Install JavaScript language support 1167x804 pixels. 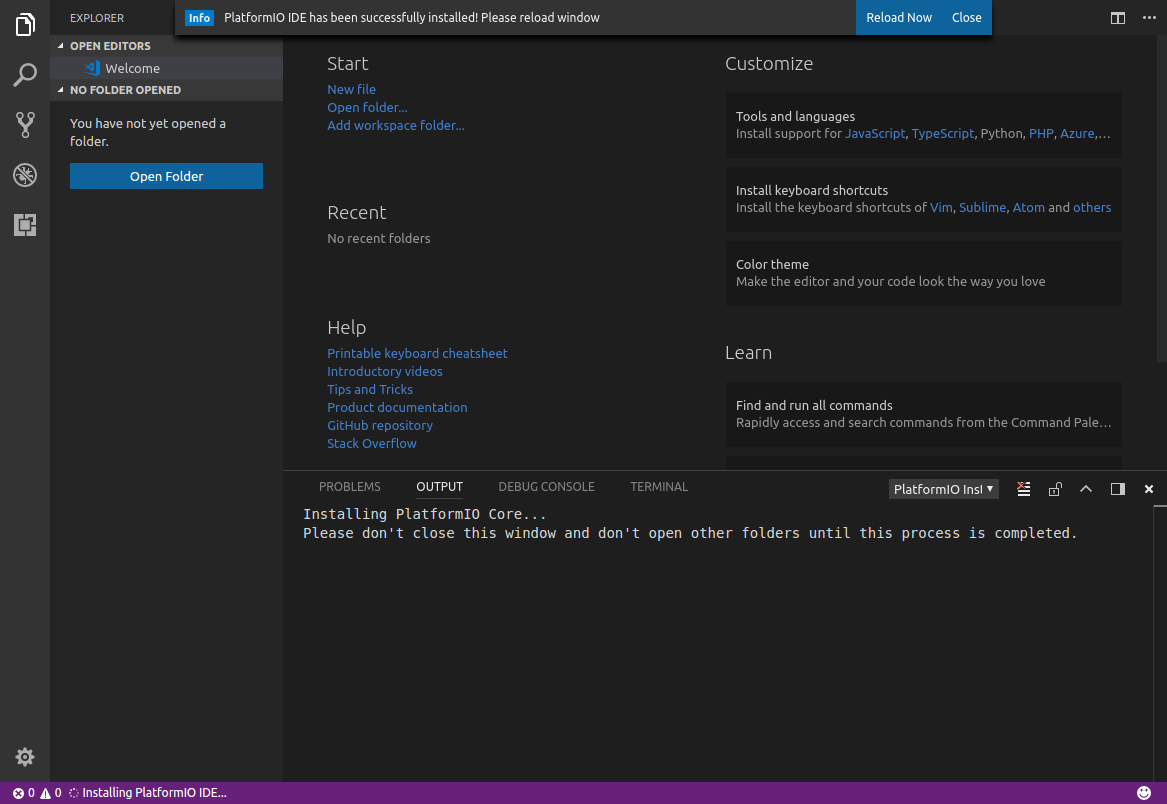point(875,133)
